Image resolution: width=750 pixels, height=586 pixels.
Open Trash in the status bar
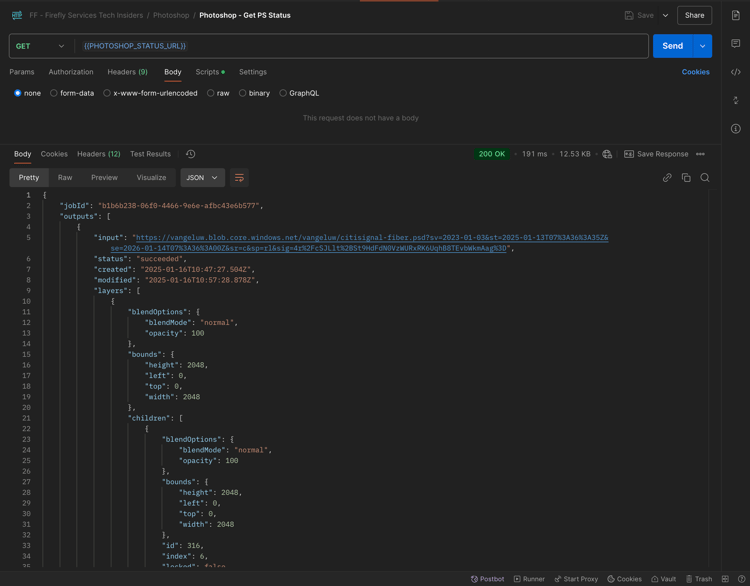[x=699, y=579]
